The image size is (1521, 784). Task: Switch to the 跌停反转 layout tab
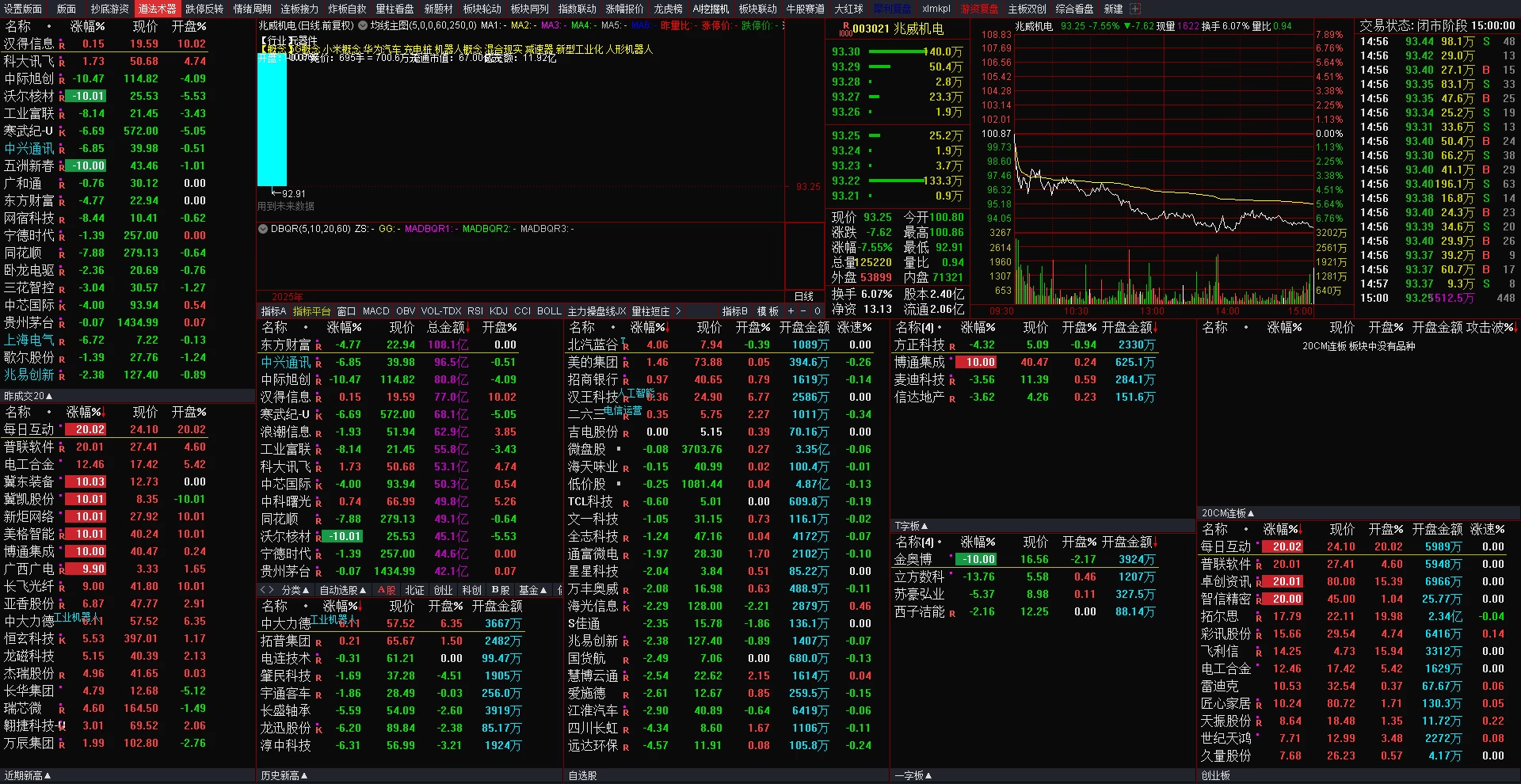coord(204,9)
